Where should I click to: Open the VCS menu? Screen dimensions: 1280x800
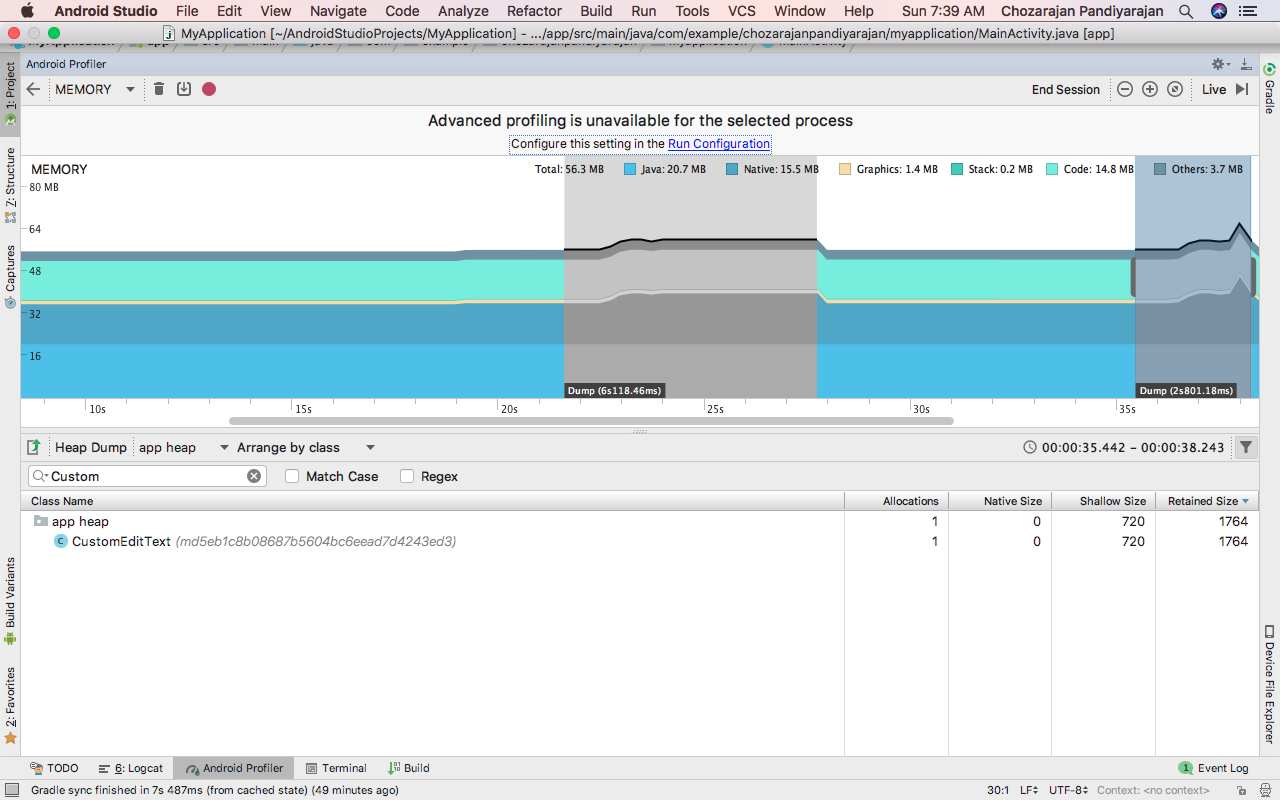pos(742,11)
